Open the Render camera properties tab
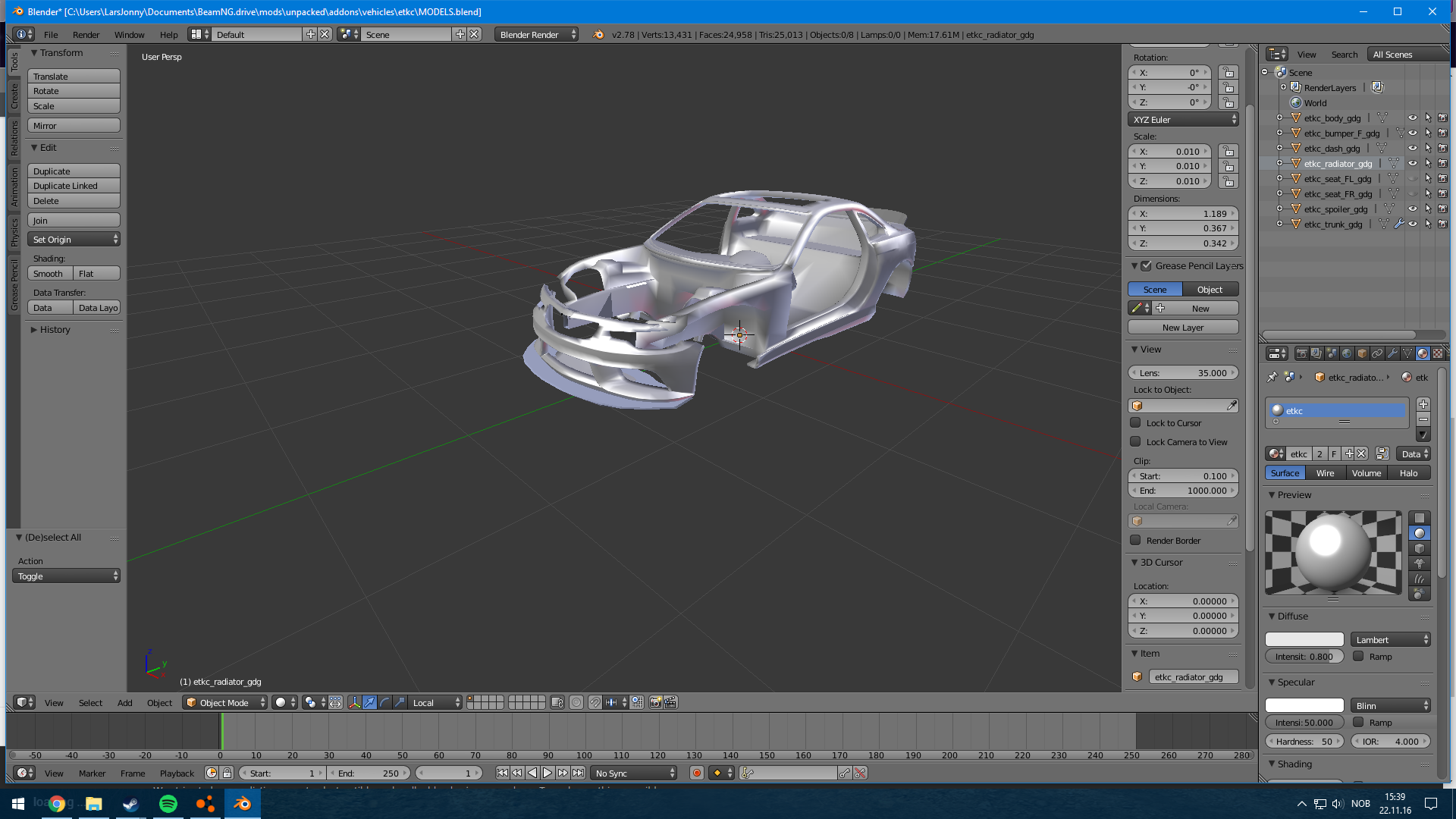The image size is (1456, 819). [1301, 353]
